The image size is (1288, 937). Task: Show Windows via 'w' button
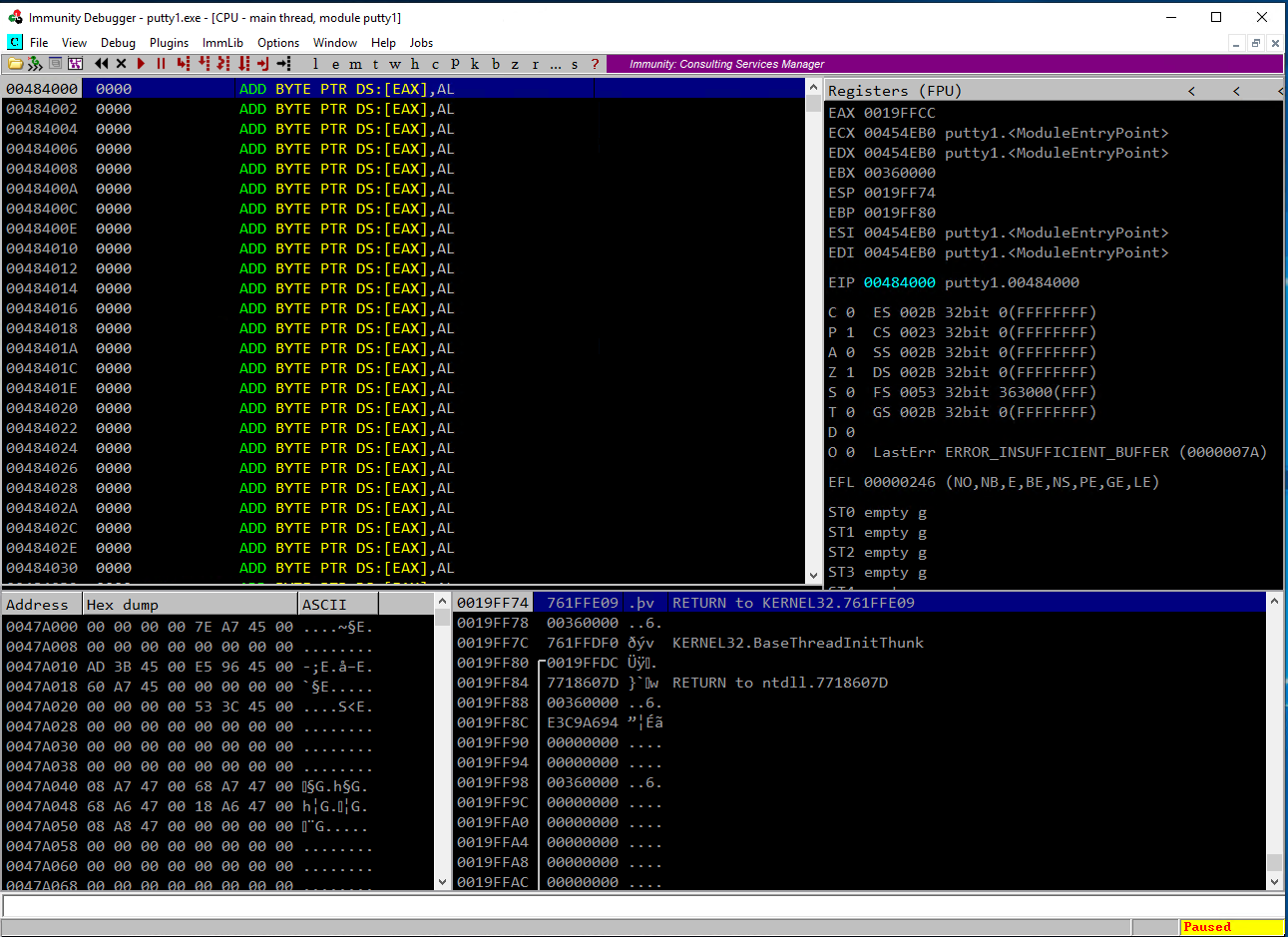pos(395,64)
